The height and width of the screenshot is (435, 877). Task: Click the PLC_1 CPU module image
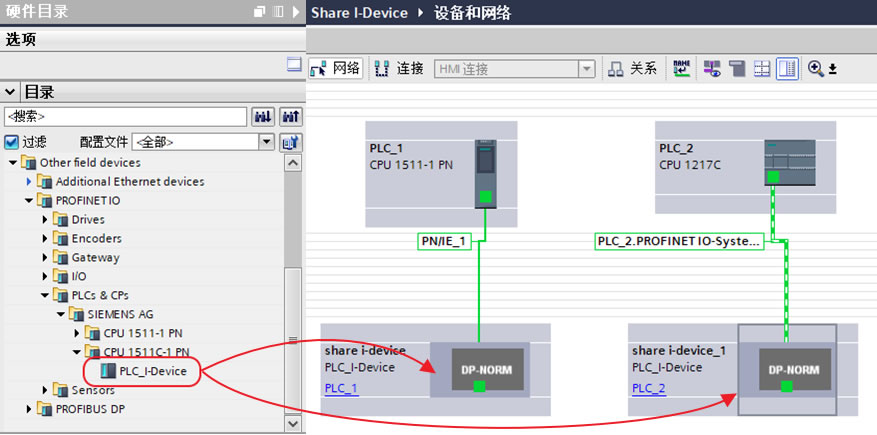485,174
